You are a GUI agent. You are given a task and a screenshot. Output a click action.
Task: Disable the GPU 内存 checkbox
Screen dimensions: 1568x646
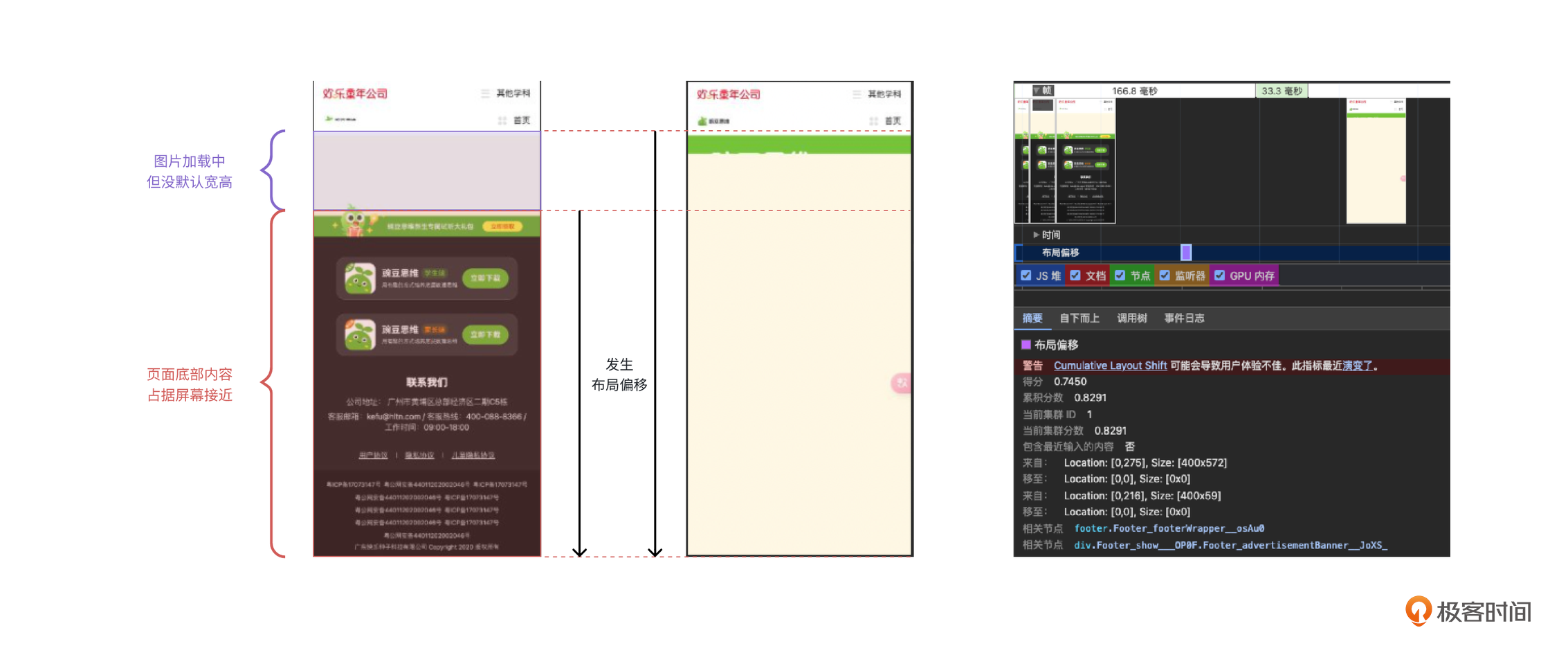pyautogui.click(x=1220, y=276)
